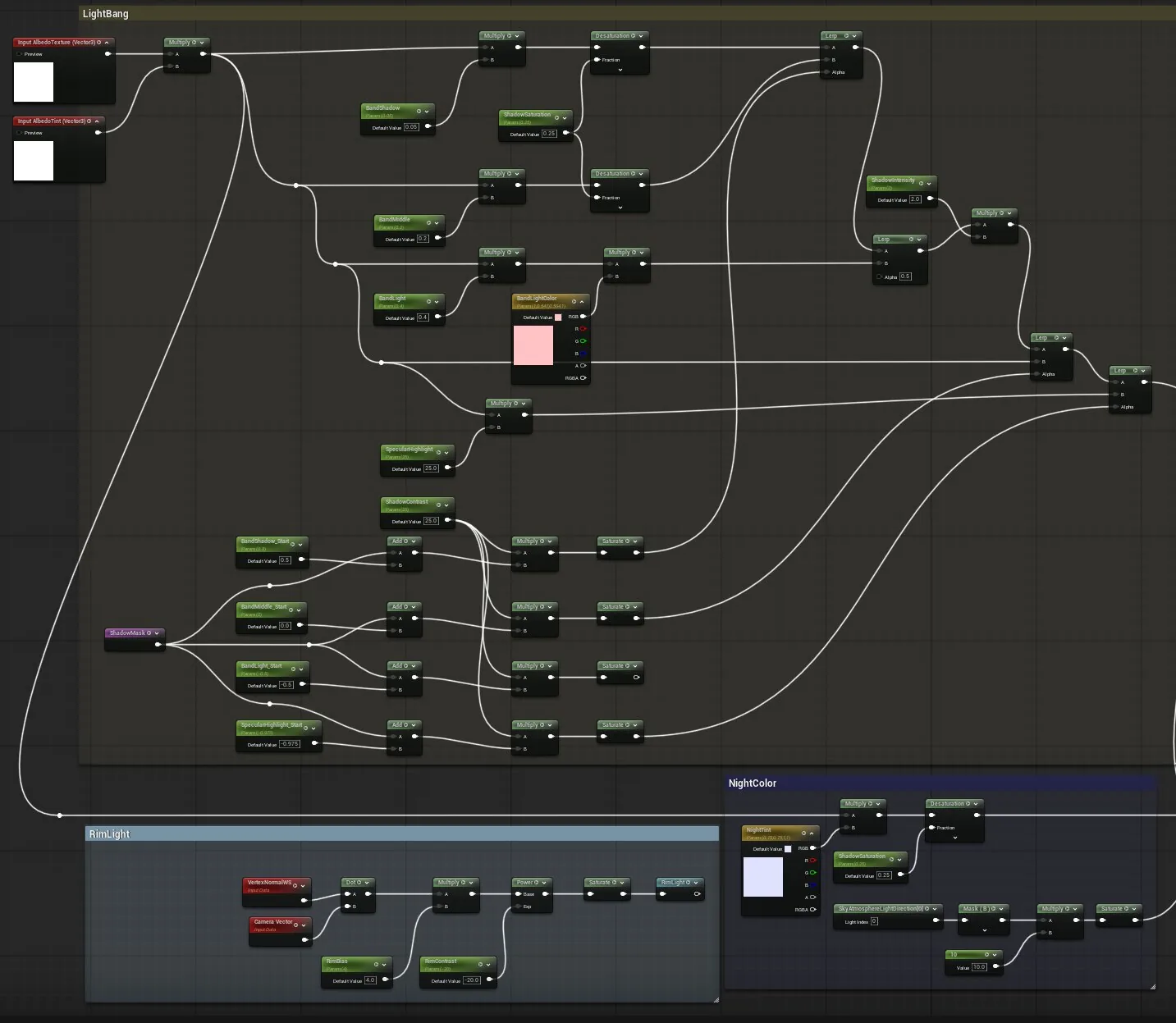Click the ShadowMask node output pin
The image size is (1176, 1023).
[158, 645]
